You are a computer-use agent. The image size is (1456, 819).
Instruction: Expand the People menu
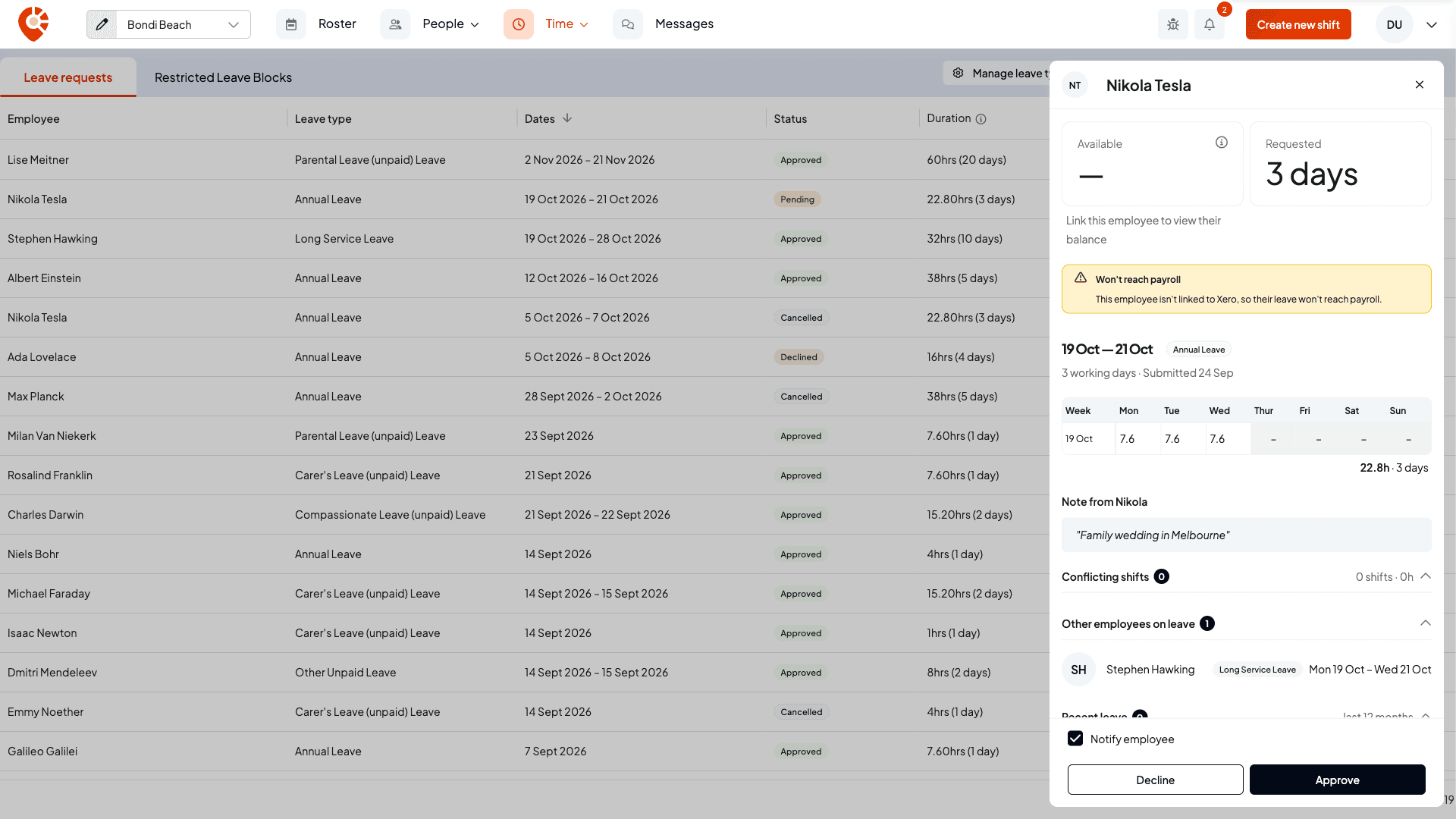point(451,24)
